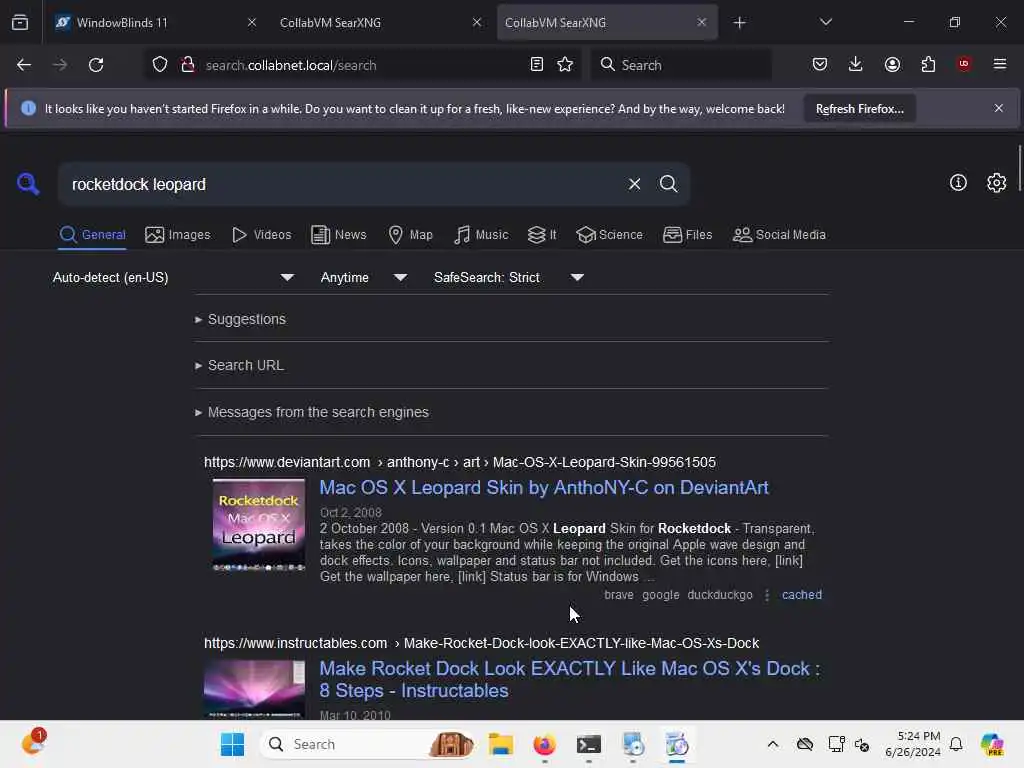Image resolution: width=1024 pixels, height=768 pixels.
Task: Open the Rocketdock Leopard result thumbnail
Action: pyautogui.click(x=259, y=525)
